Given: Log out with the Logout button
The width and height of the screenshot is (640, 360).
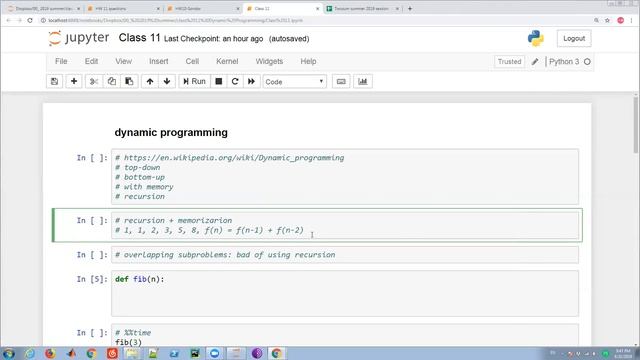Looking at the screenshot, I should [x=574, y=38].
